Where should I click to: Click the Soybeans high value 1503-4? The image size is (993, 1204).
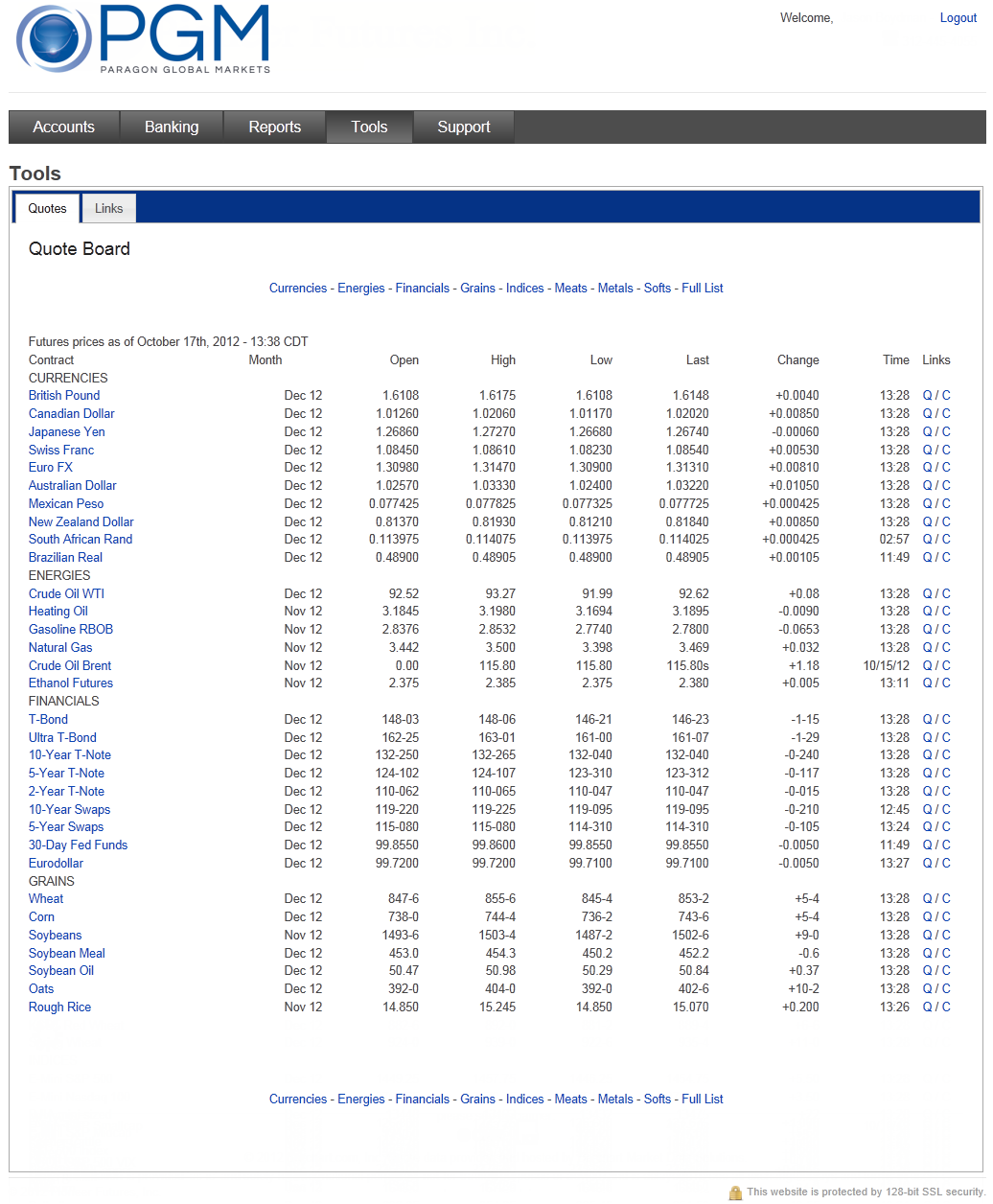point(494,936)
